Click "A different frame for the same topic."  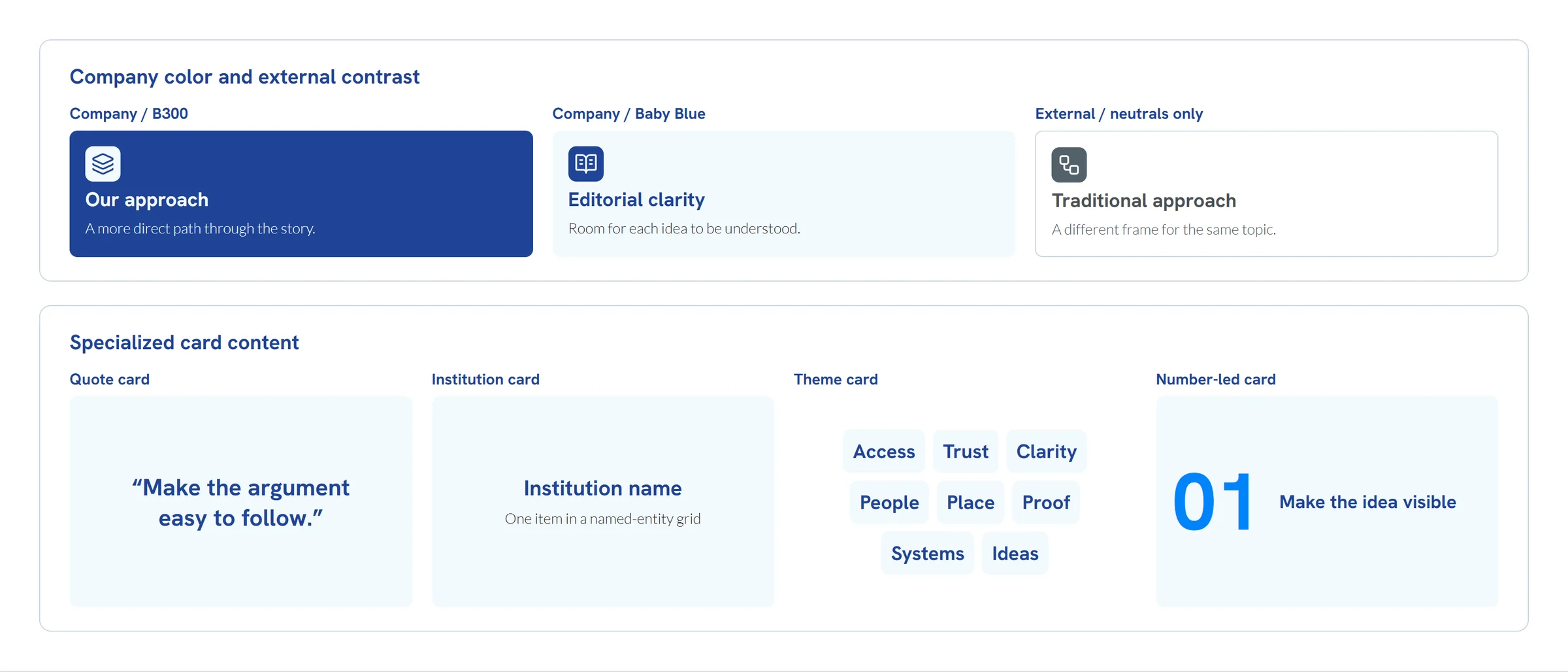(x=1164, y=229)
